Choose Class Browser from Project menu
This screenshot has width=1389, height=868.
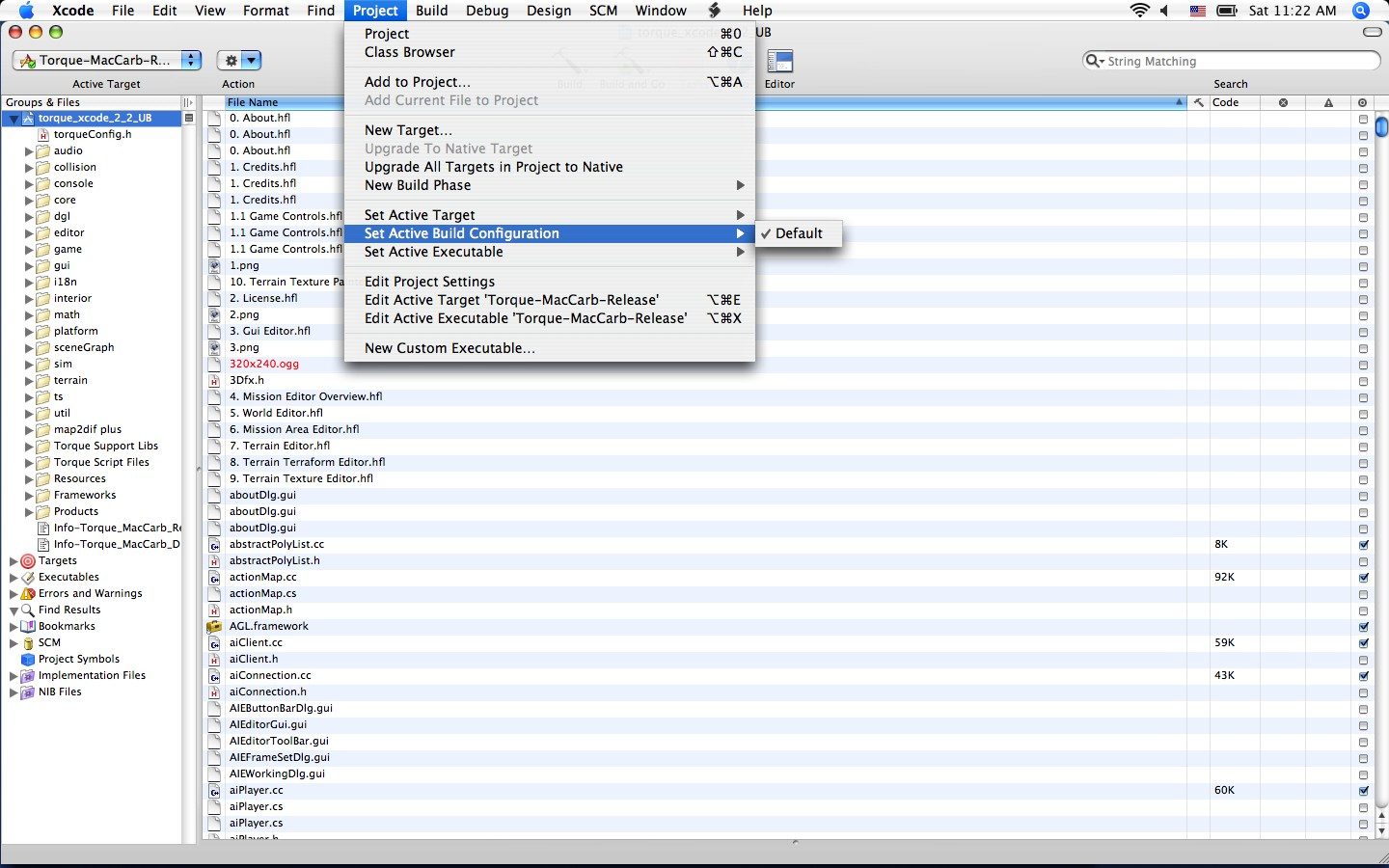(550, 52)
